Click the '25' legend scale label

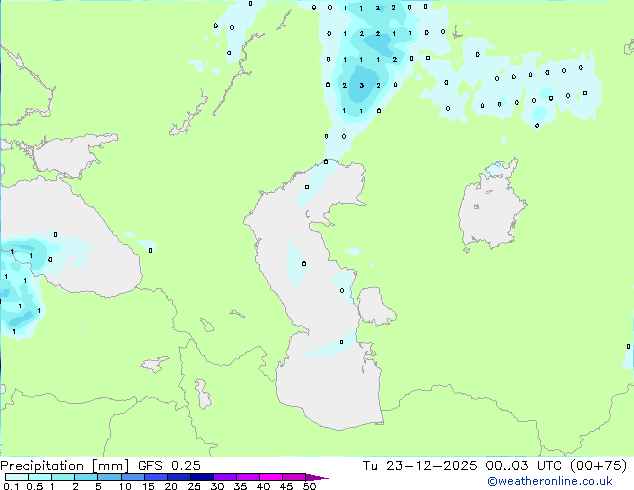pos(194,486)
